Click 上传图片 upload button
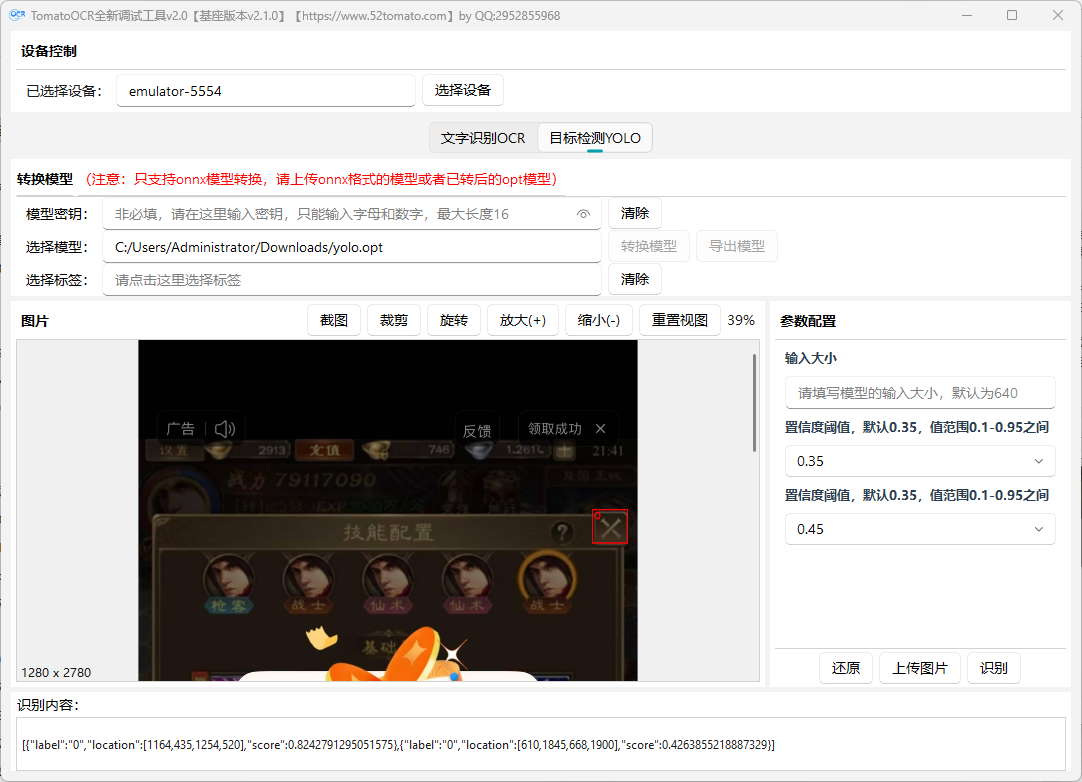 coord(920,668)
